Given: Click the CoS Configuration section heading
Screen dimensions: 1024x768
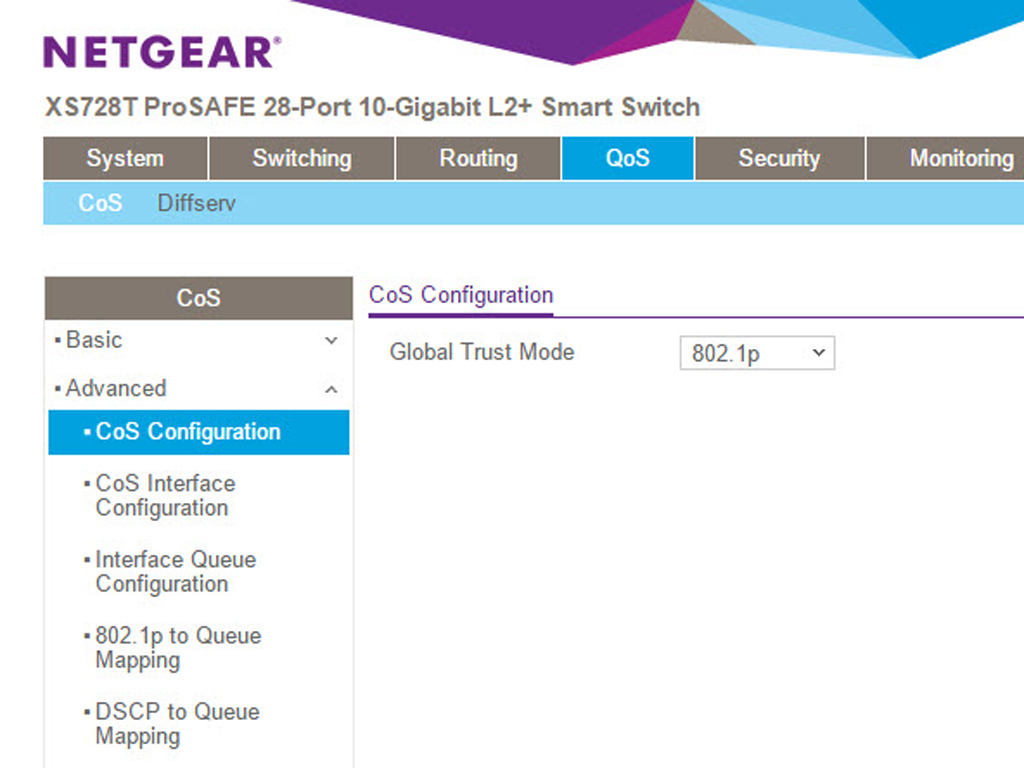Looking at the screenshot, I should [461, 295].
